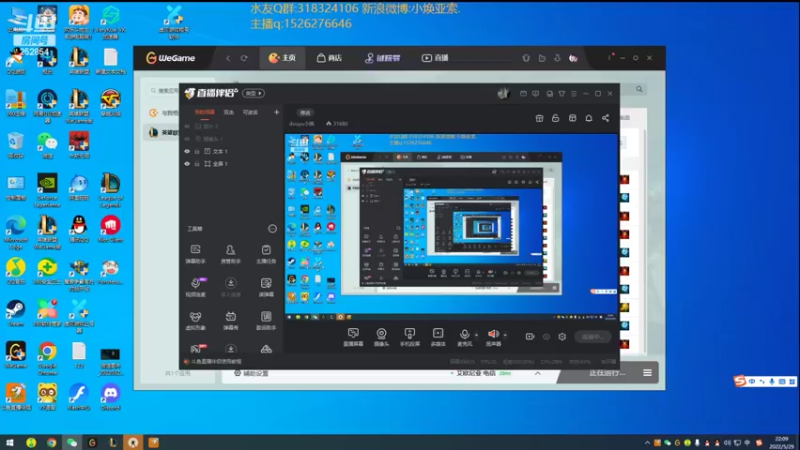800x450 pixels.
Task: Select the 文本 1 source row
Action: click(232, 152)
